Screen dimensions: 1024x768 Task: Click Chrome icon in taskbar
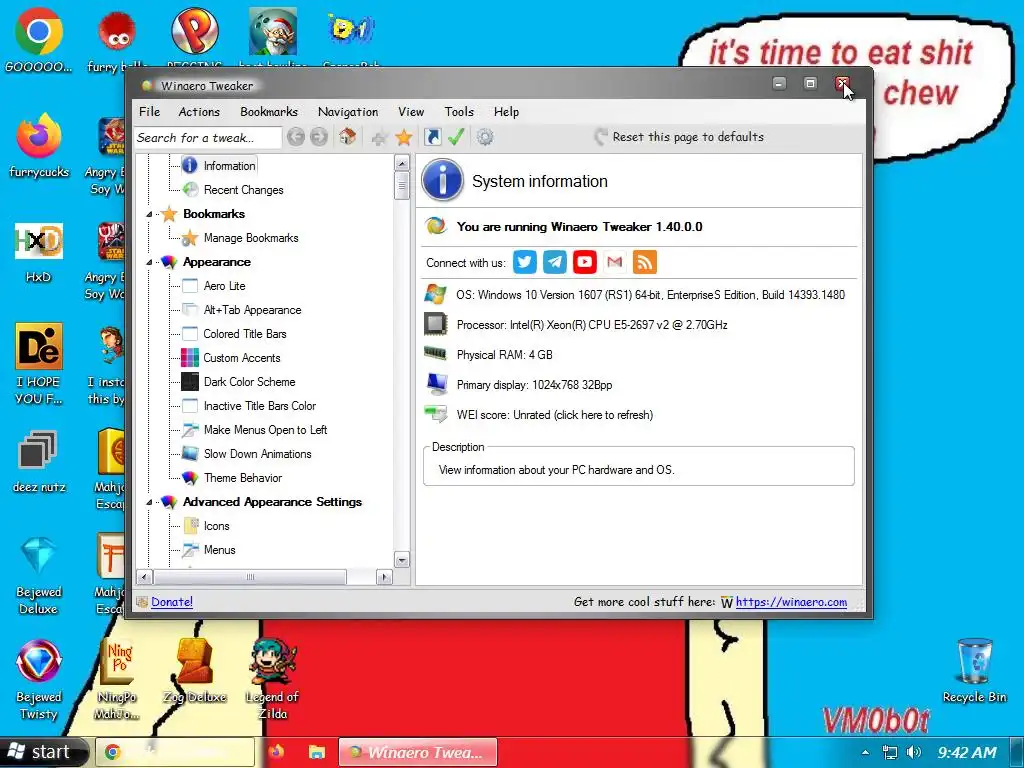click(x=113, y=752)
